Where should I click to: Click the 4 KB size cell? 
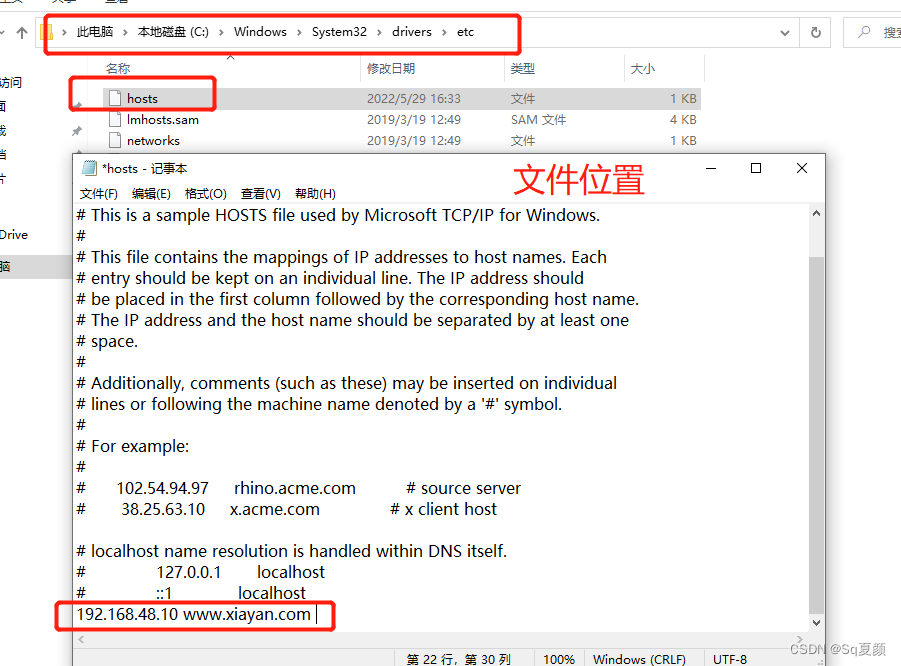click(683, 120)
